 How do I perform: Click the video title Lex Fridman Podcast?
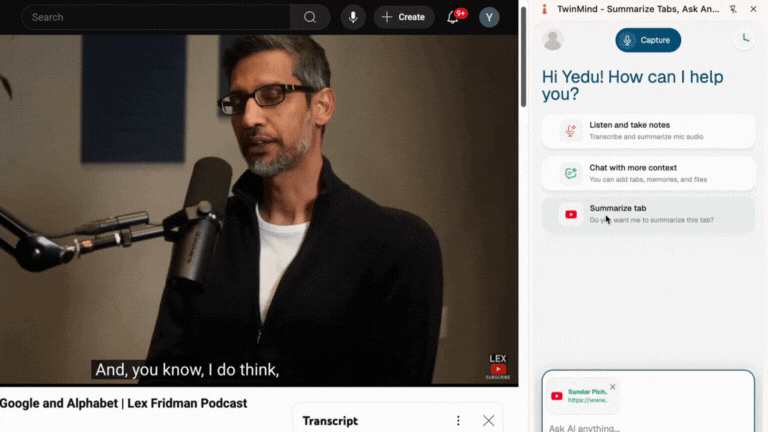coord(123,403)
